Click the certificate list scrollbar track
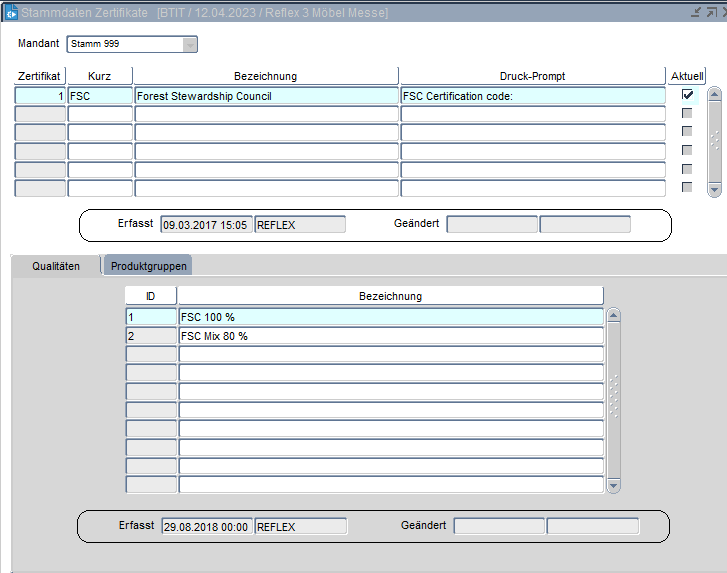Viewport: 727px width, 573px height. click(x=714, y=141)
